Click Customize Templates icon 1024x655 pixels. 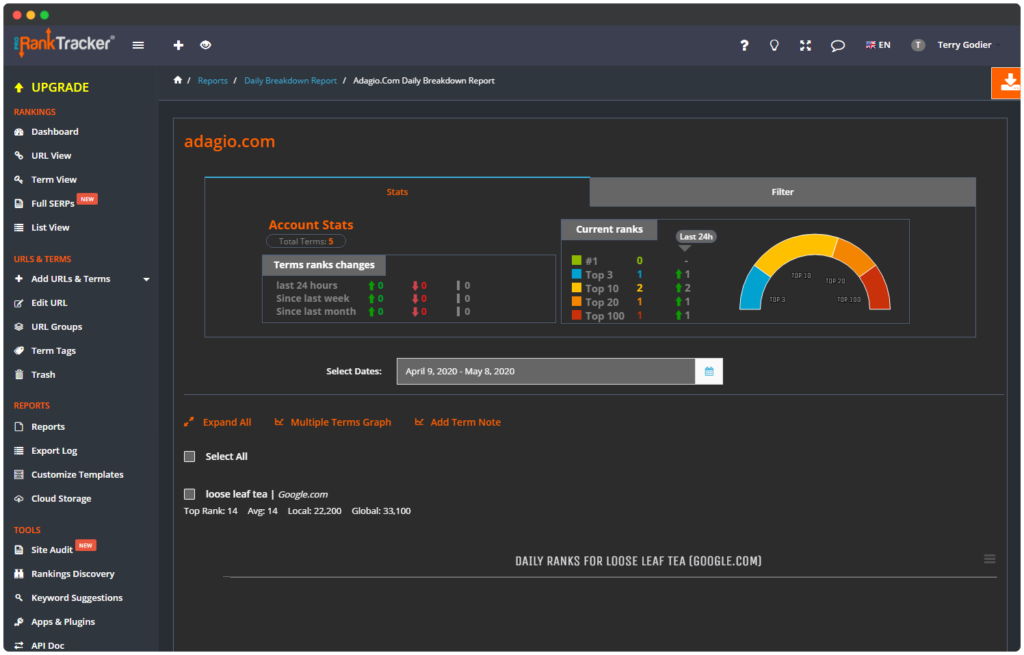(19, 475)
